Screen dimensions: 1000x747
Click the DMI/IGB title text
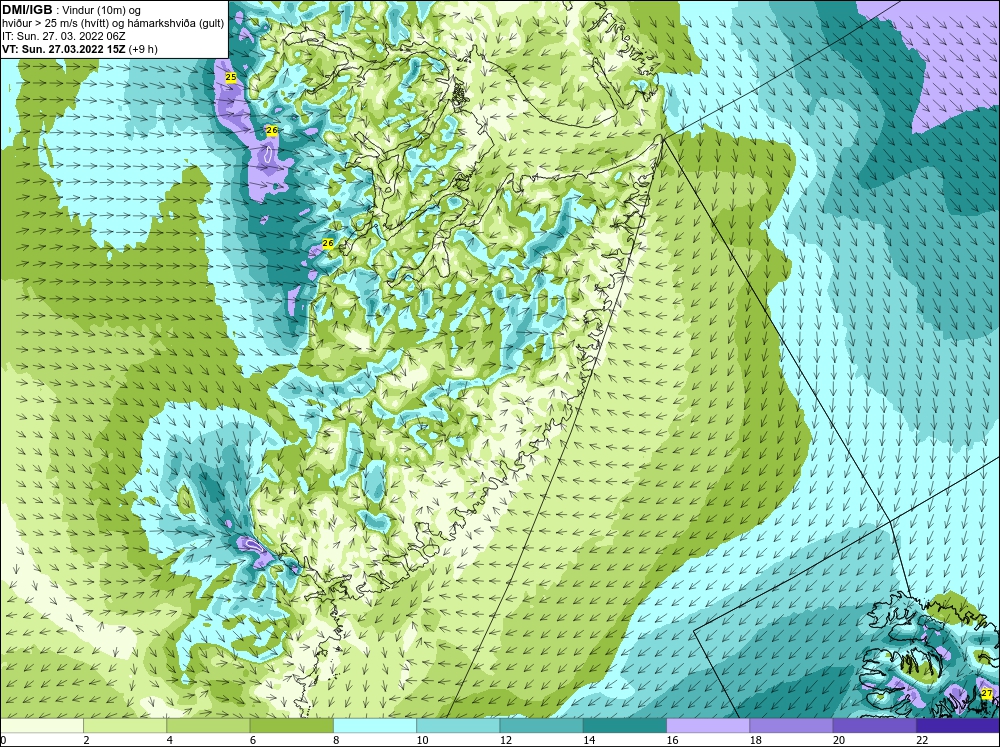click(27, 10)
